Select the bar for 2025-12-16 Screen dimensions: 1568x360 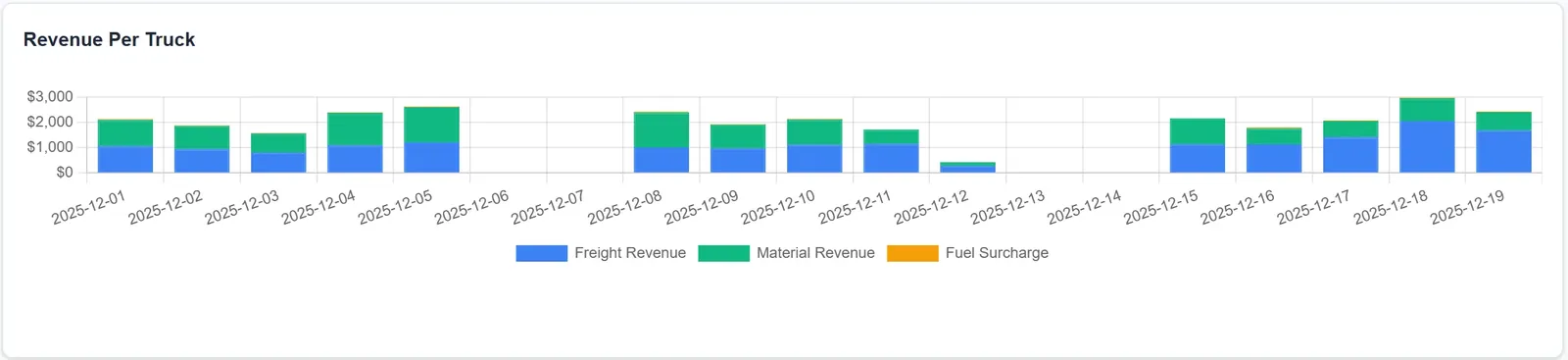point(1274,150)
